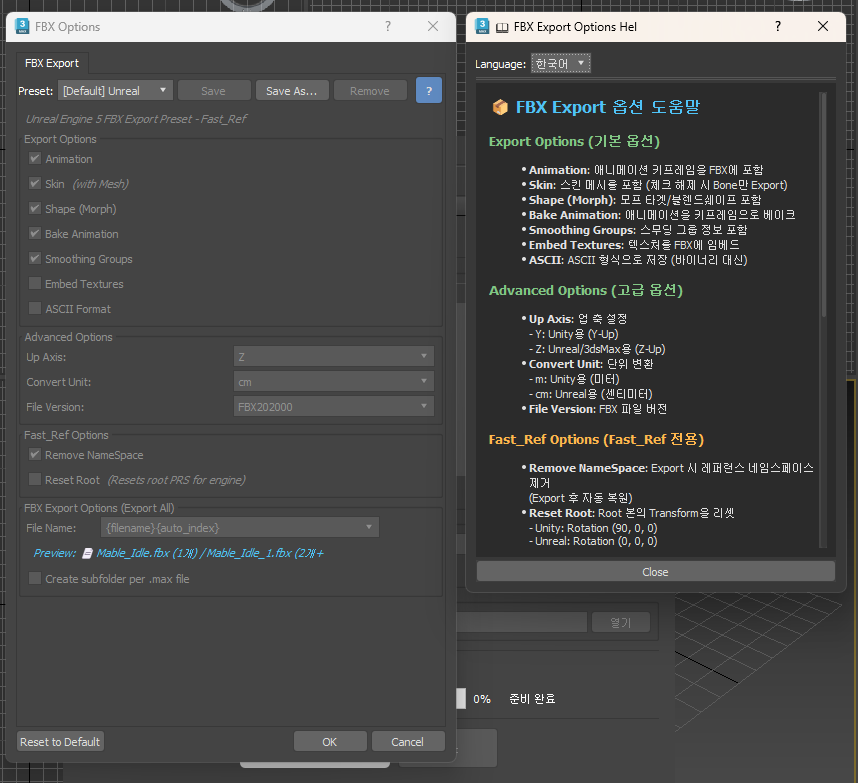Click the Save As... button
The width and height of the screenshot is (858, 783).
[x=292, y=91]
